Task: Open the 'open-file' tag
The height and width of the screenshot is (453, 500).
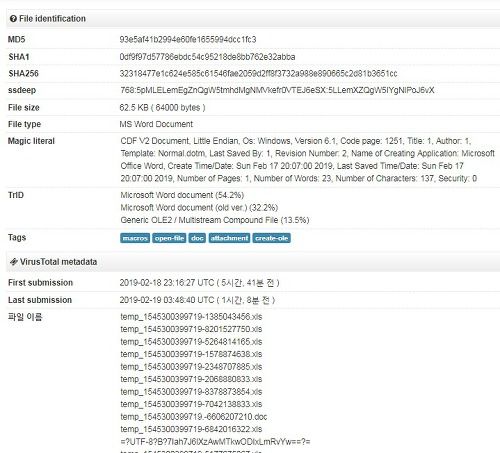Action: tap(169, 238)
